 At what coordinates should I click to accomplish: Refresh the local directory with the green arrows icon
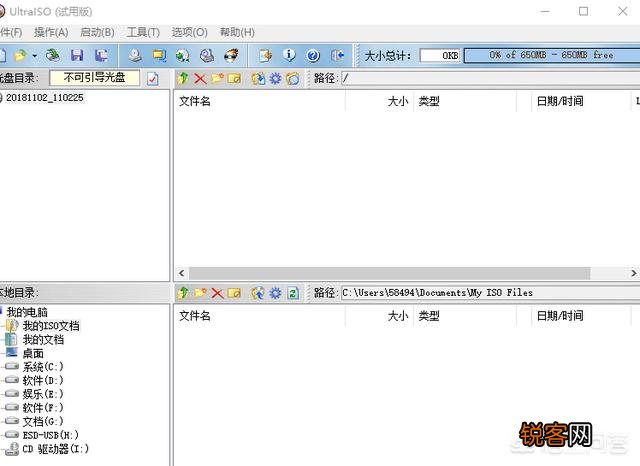pyautogui.click(x=293, y=293)
